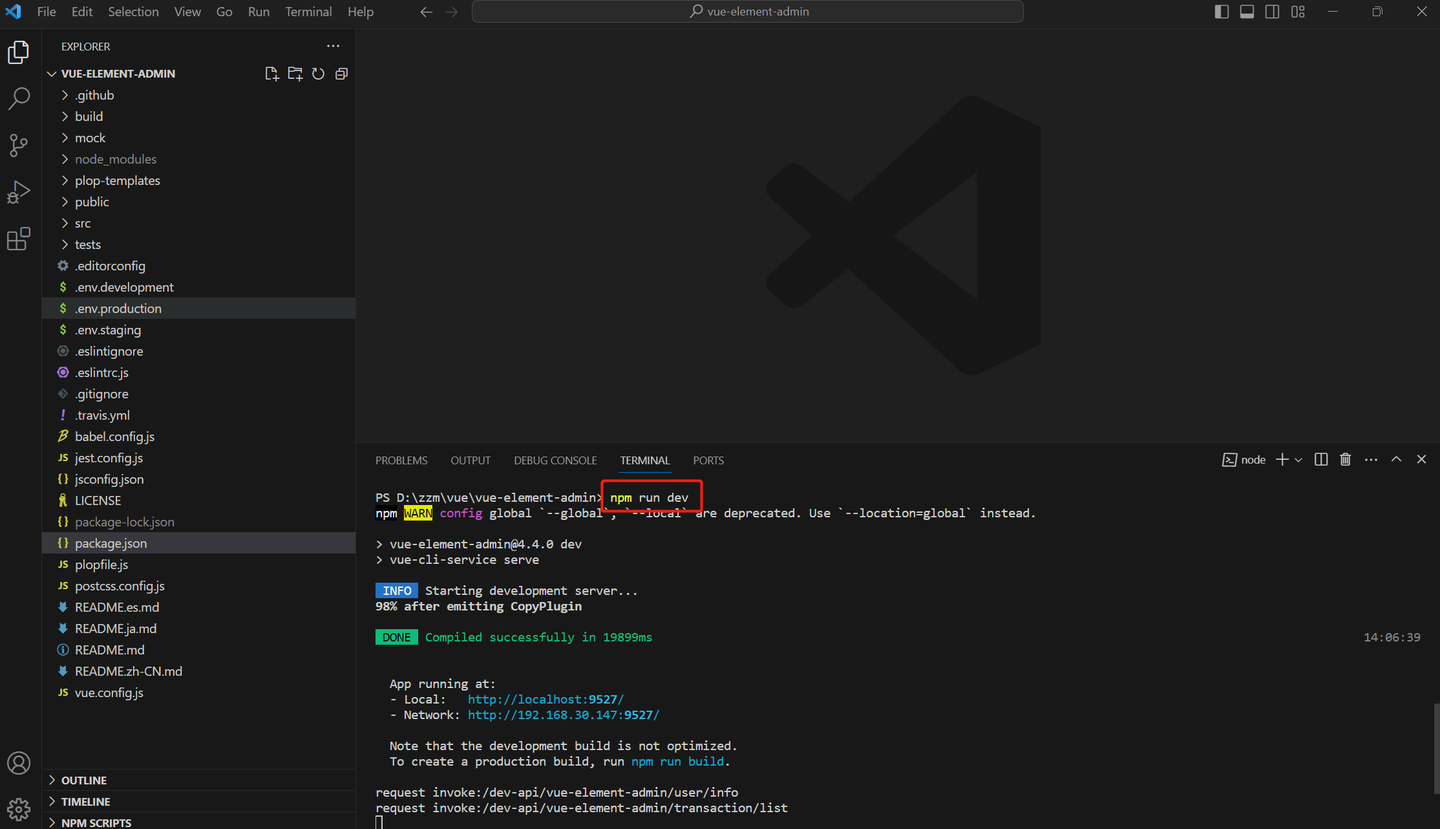Split the terminal pane
The height and width of the screenshot is (829, 1440).
coord(1321,460)
